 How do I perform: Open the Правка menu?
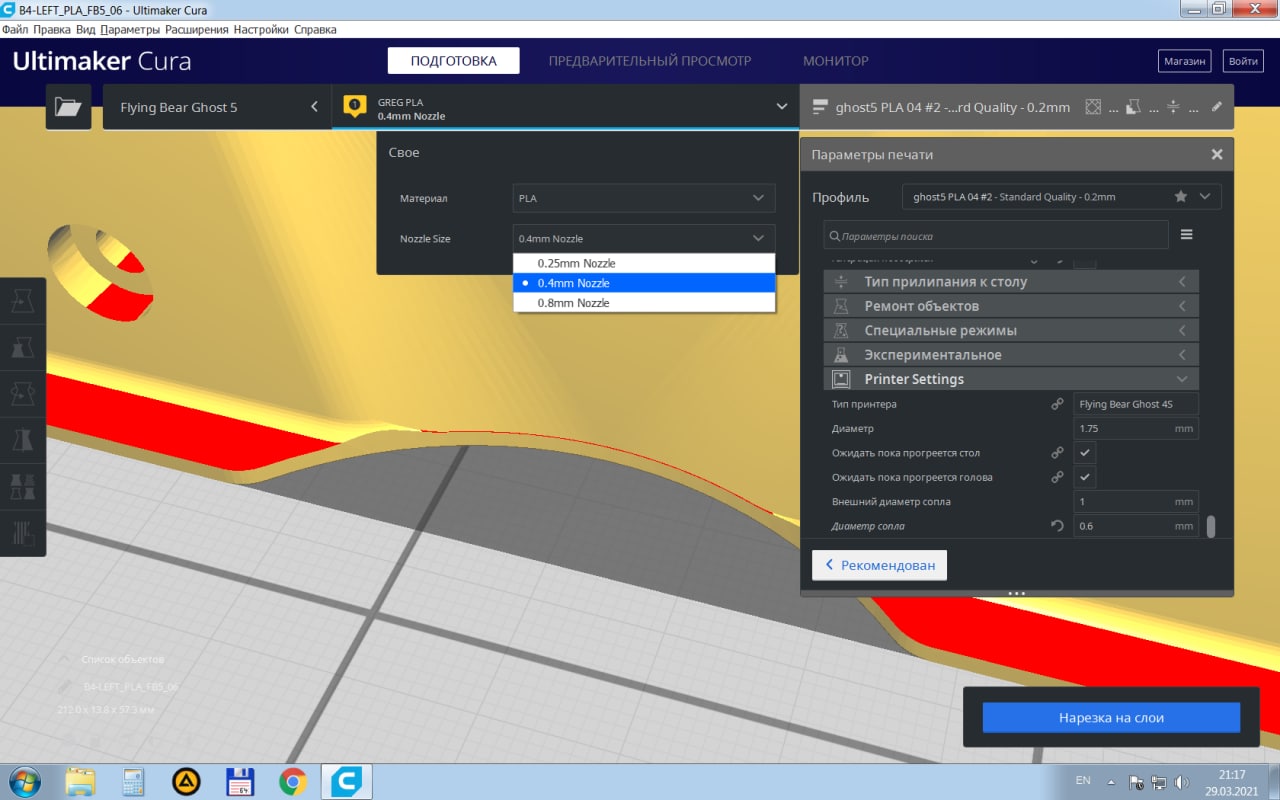click(52, 29)
